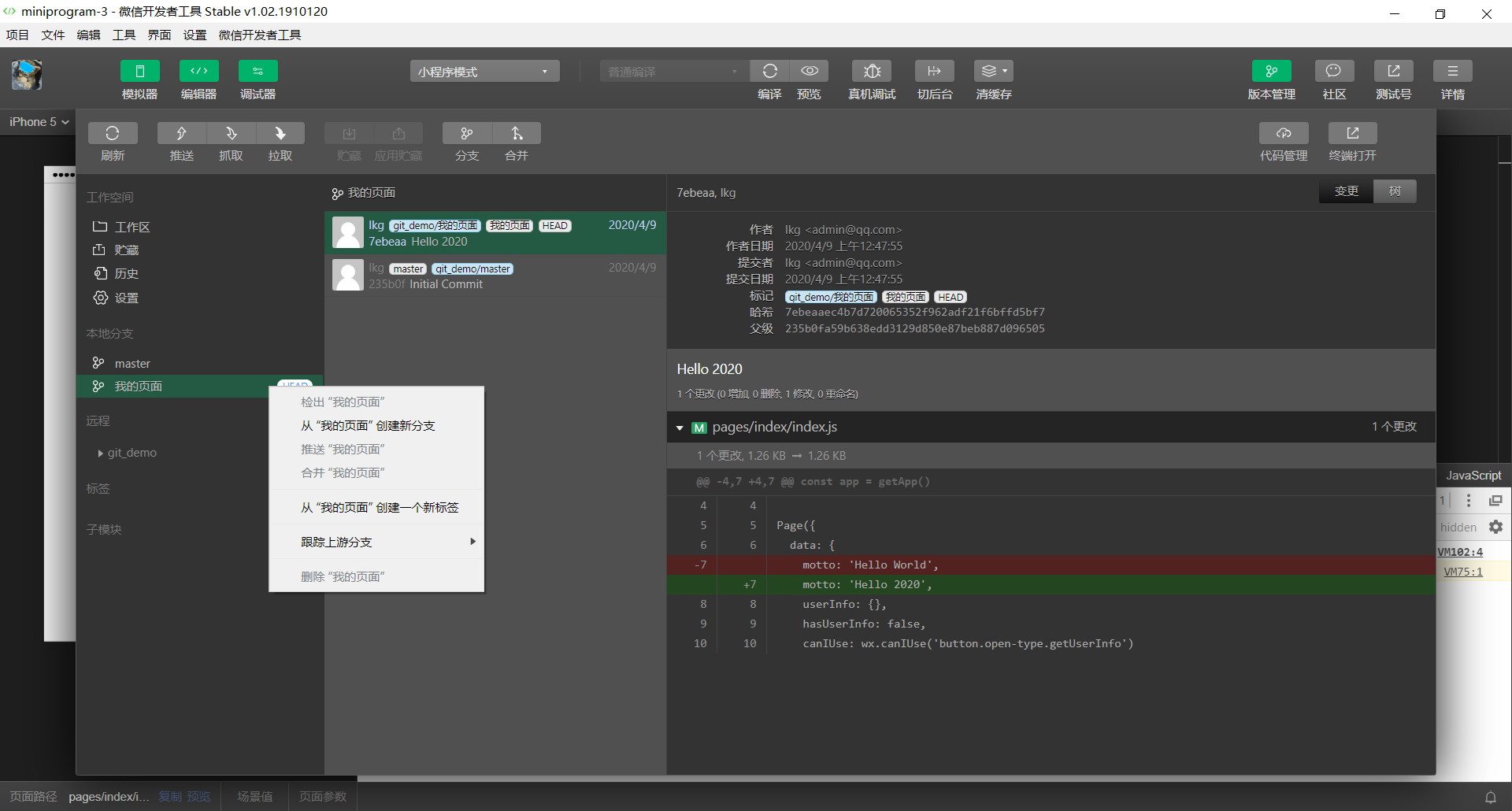The width and height of the screenshot is (1512, 811).
Task: Click 终端打开 open in terminal
Action: coord(1353,133)
